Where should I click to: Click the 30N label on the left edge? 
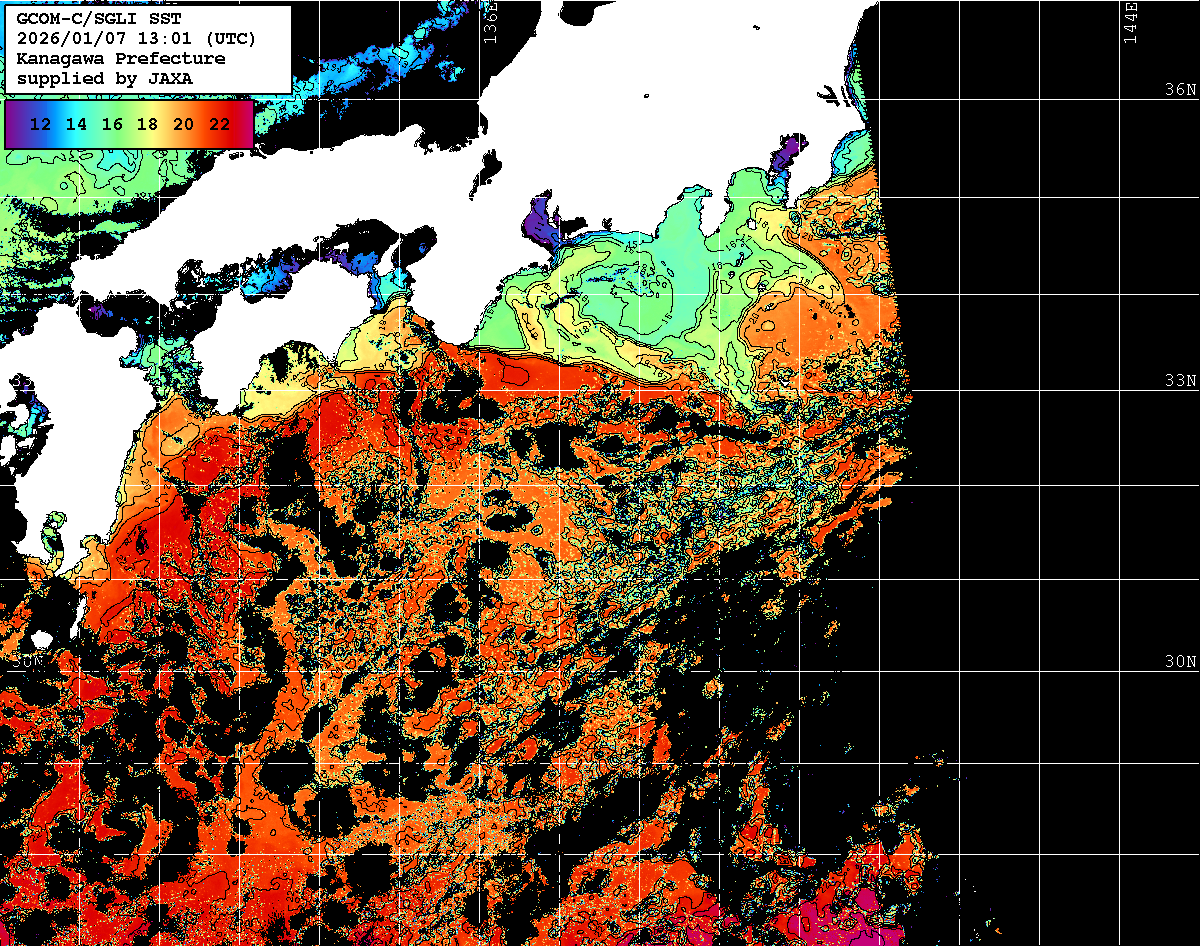tap(27, 660)
